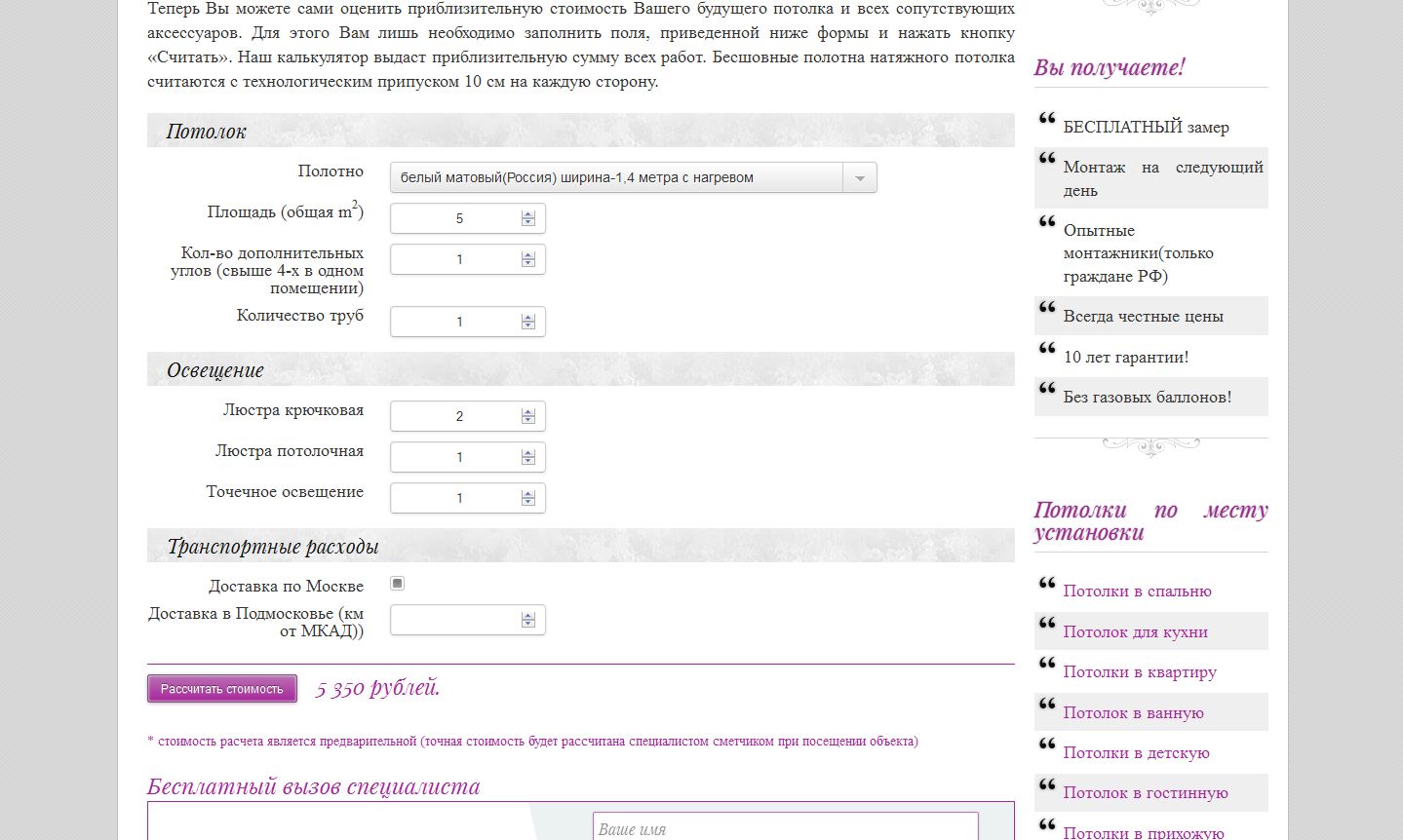Open the Потолки в детскую link
This screenshot has height=840, width=1403.
click(x=1136, y=753)
